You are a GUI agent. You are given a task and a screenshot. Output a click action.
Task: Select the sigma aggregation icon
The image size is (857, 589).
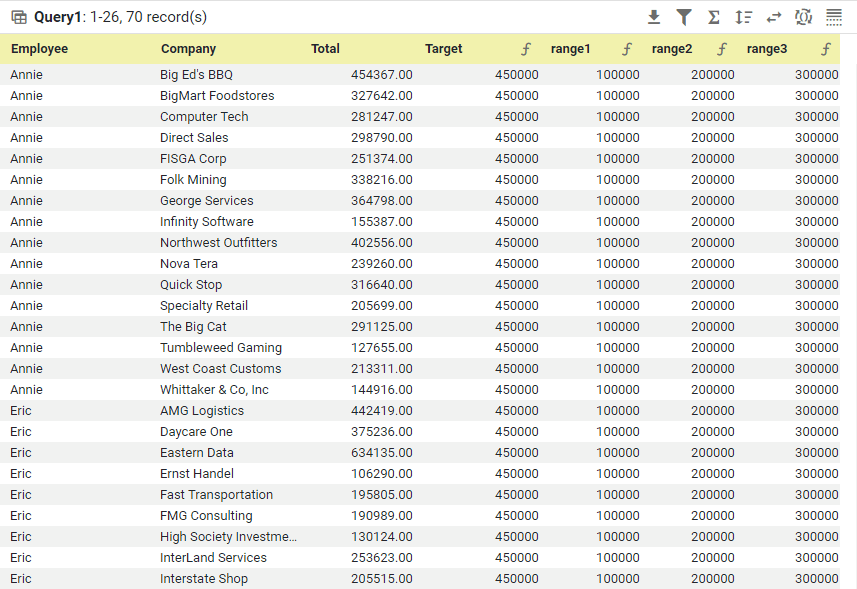pos(713,17)
